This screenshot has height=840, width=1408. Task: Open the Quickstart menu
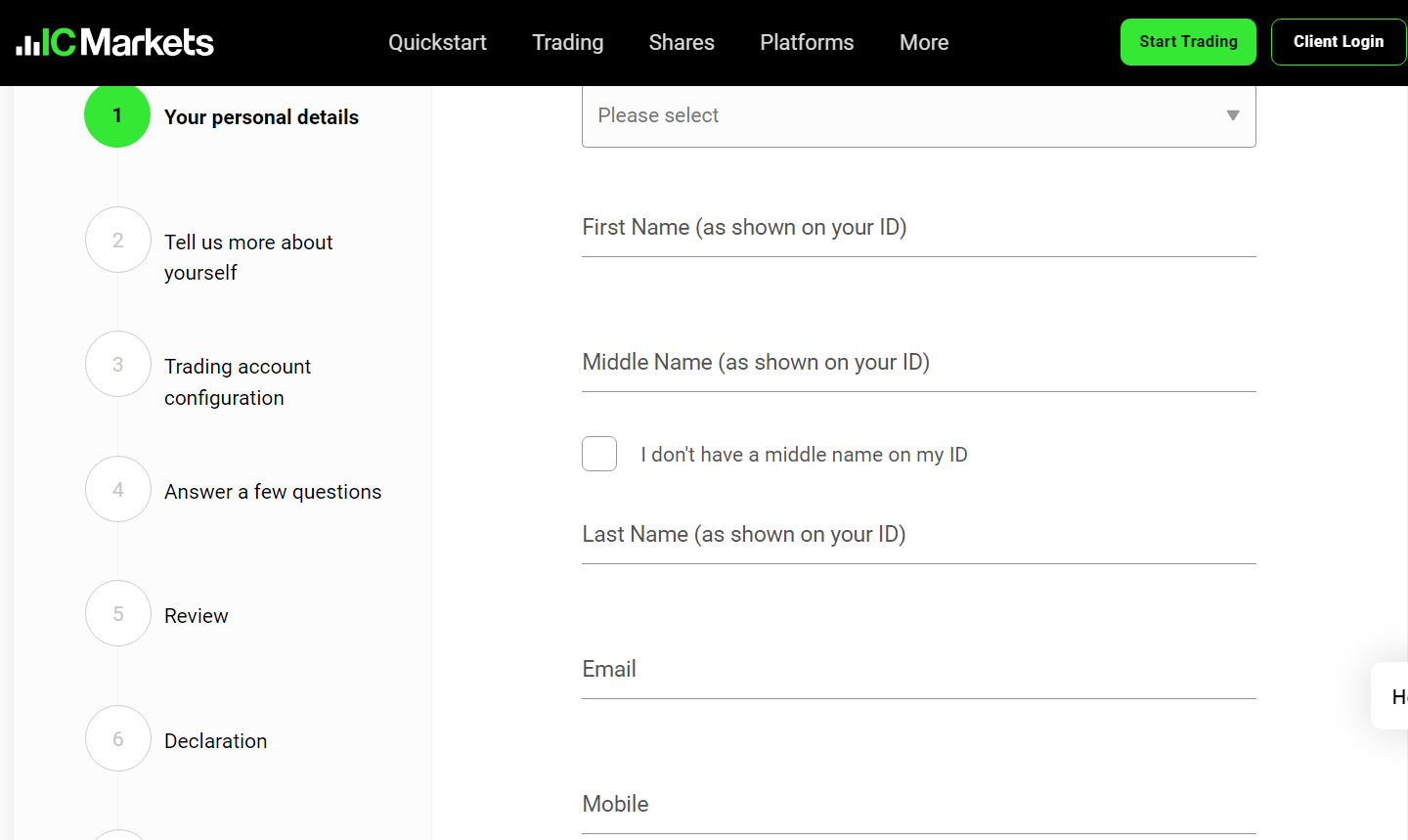click(x=437, y=43)
